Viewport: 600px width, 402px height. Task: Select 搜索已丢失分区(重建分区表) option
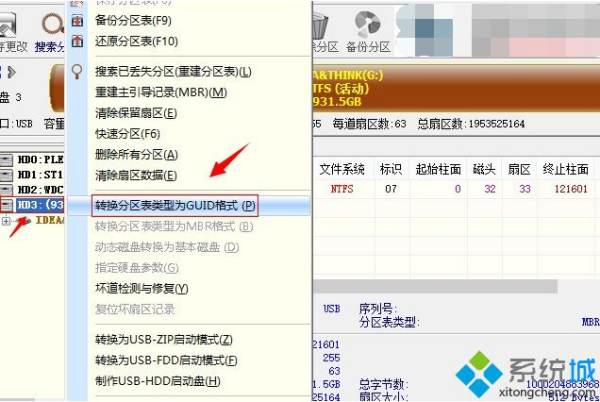click(173, 72)
